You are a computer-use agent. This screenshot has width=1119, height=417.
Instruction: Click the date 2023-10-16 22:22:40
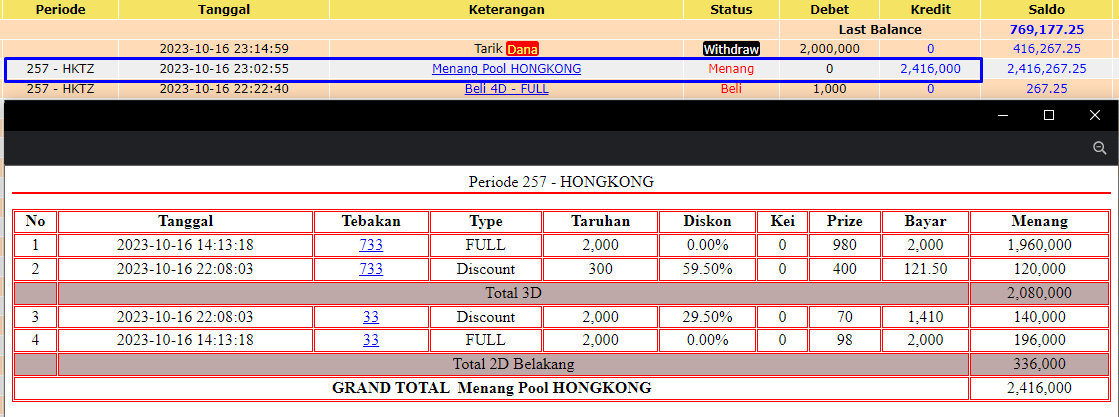(x=224, y=89)
